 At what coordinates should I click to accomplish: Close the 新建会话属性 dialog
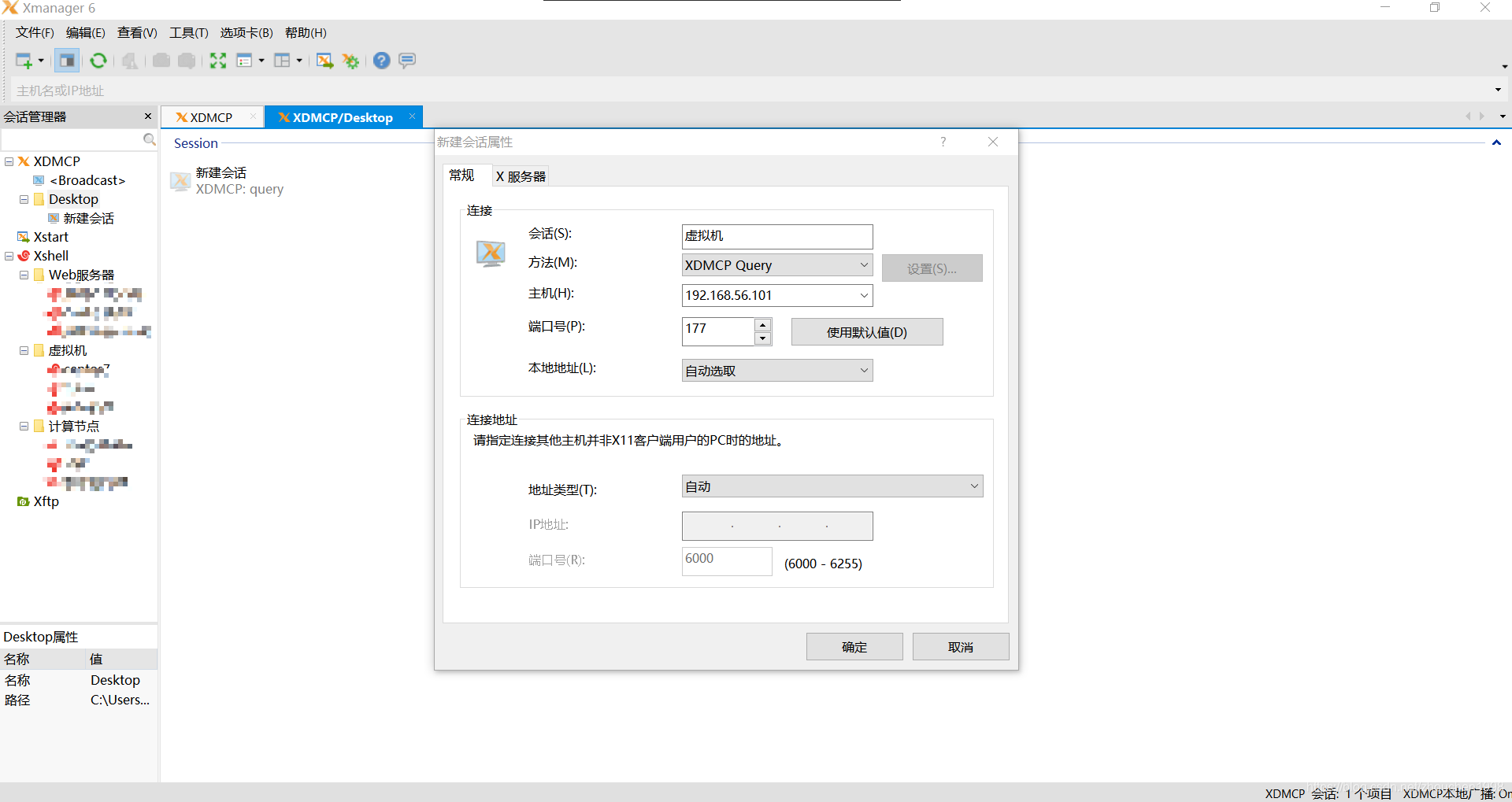993,142
